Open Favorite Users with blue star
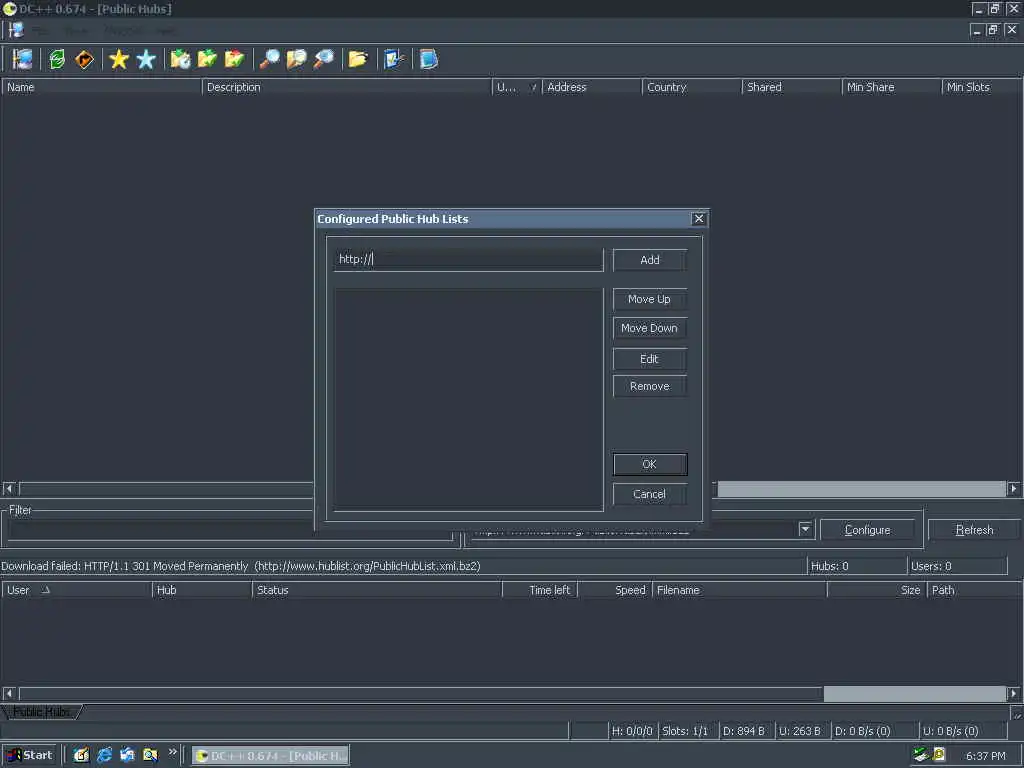Viewport: 1024px width, 768px height. tap(146, 59)
